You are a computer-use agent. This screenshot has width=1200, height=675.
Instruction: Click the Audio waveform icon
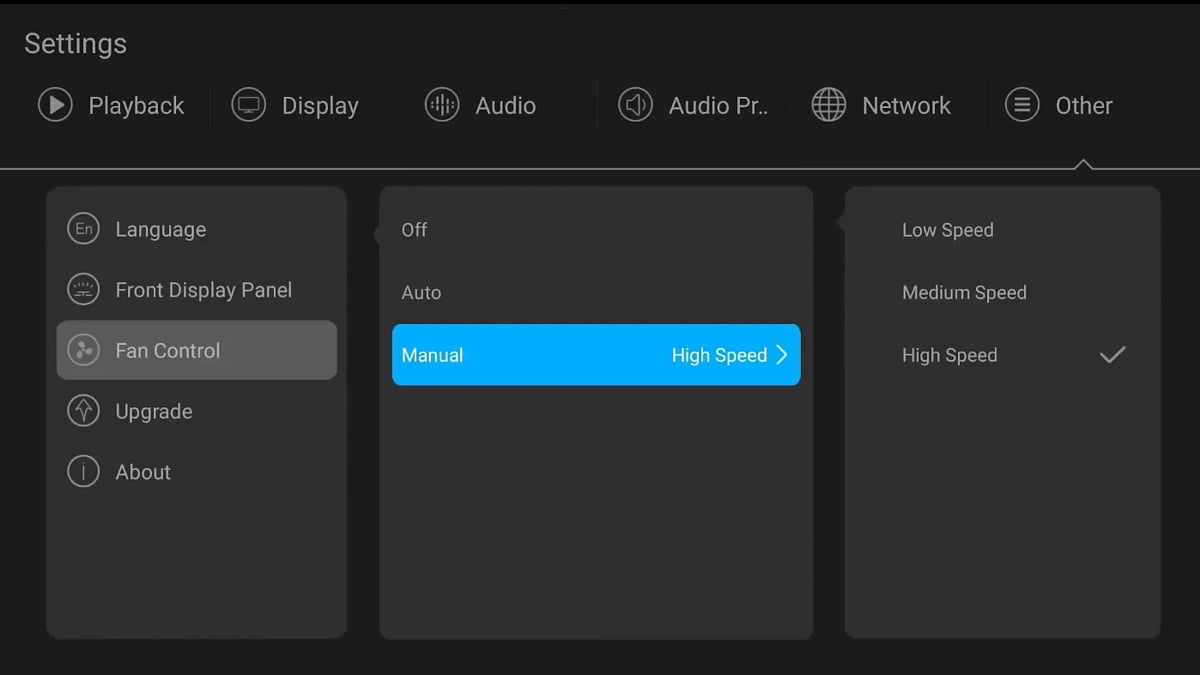tap(442, 105)
